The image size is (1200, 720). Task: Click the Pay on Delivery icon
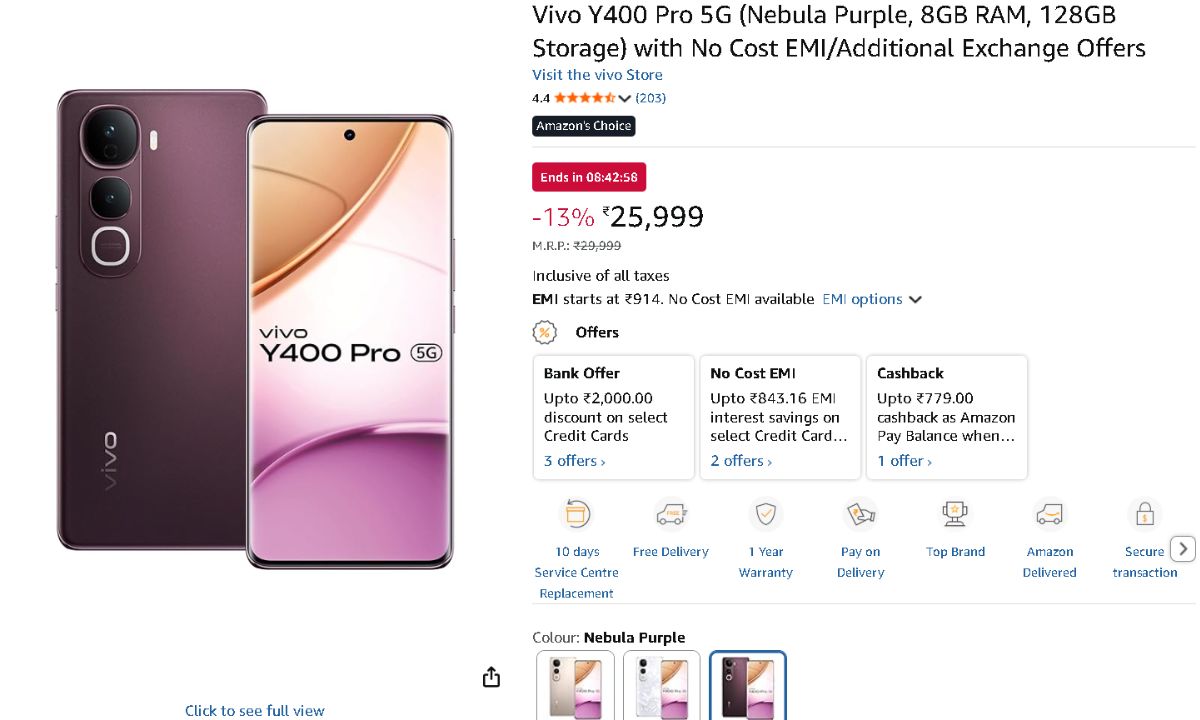click(860, 514)
